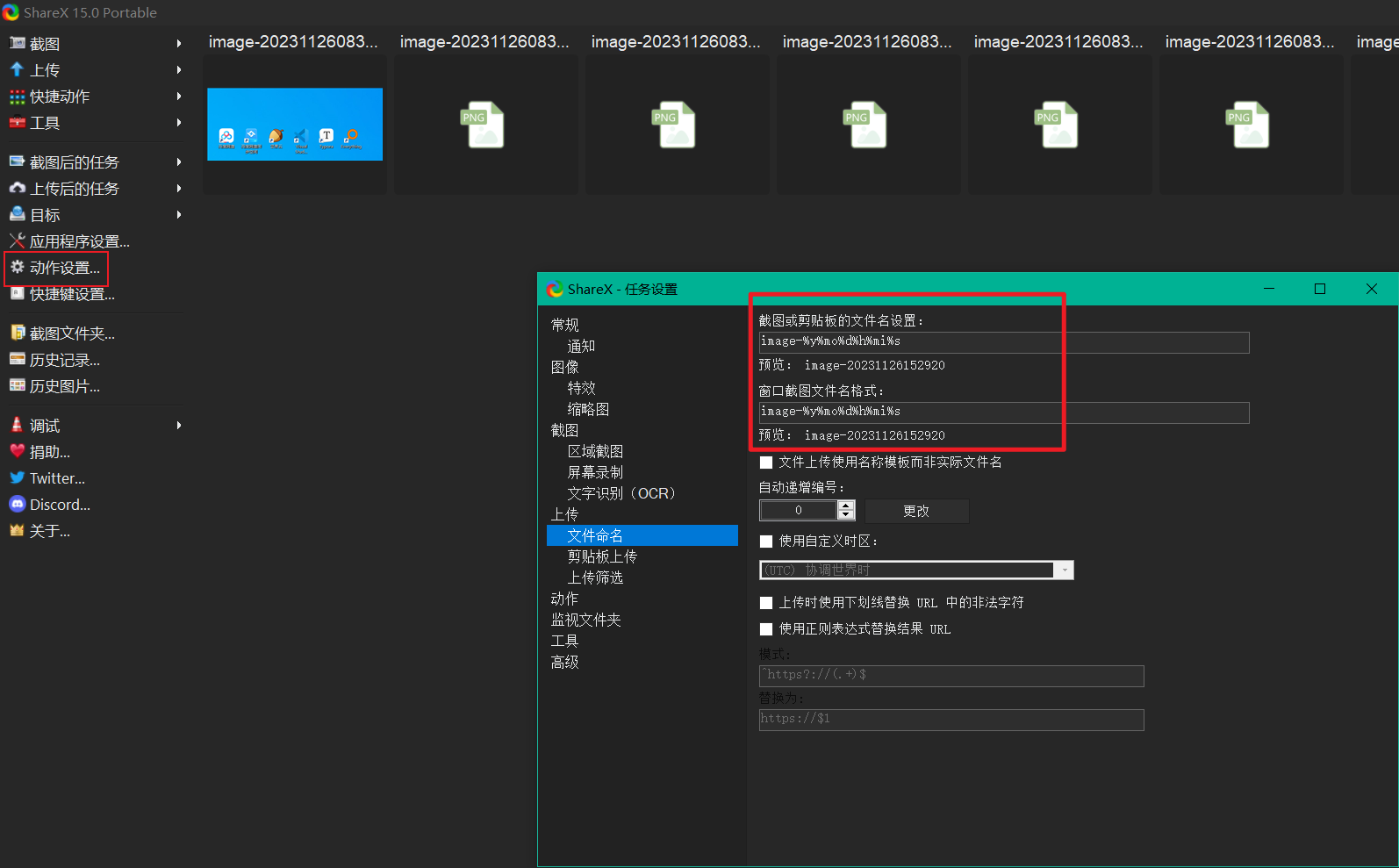Click the destinations (目标) icon
Viewport: 1399px width, 868px height.
click(17, 214)
